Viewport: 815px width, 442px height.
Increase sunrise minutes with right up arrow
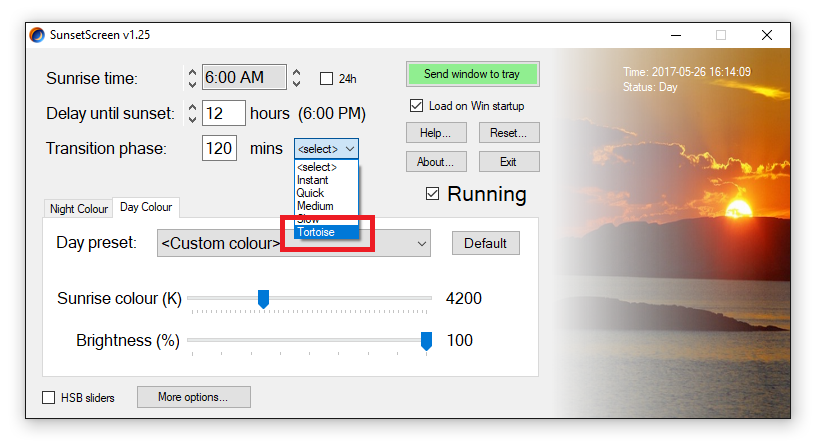296,73
